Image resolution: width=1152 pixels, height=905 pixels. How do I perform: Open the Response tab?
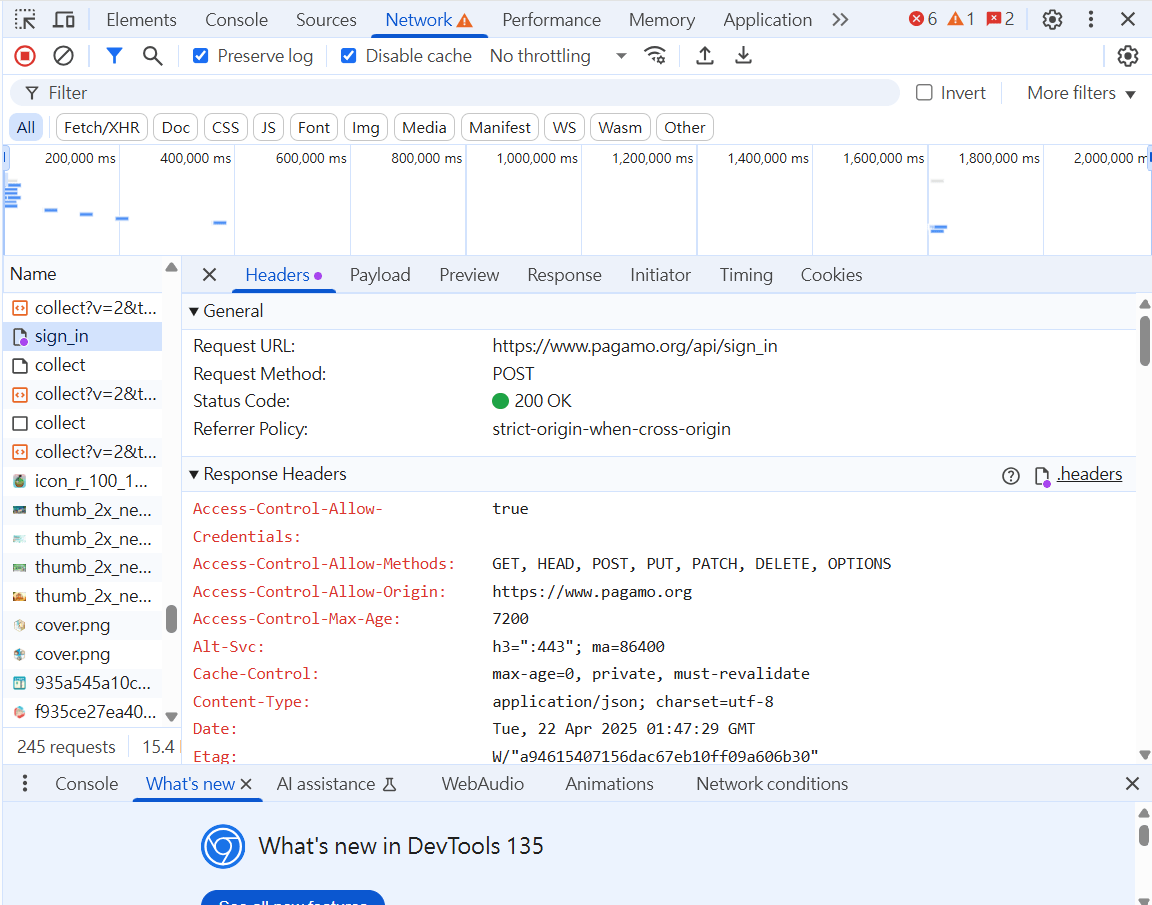click(564, 275)
